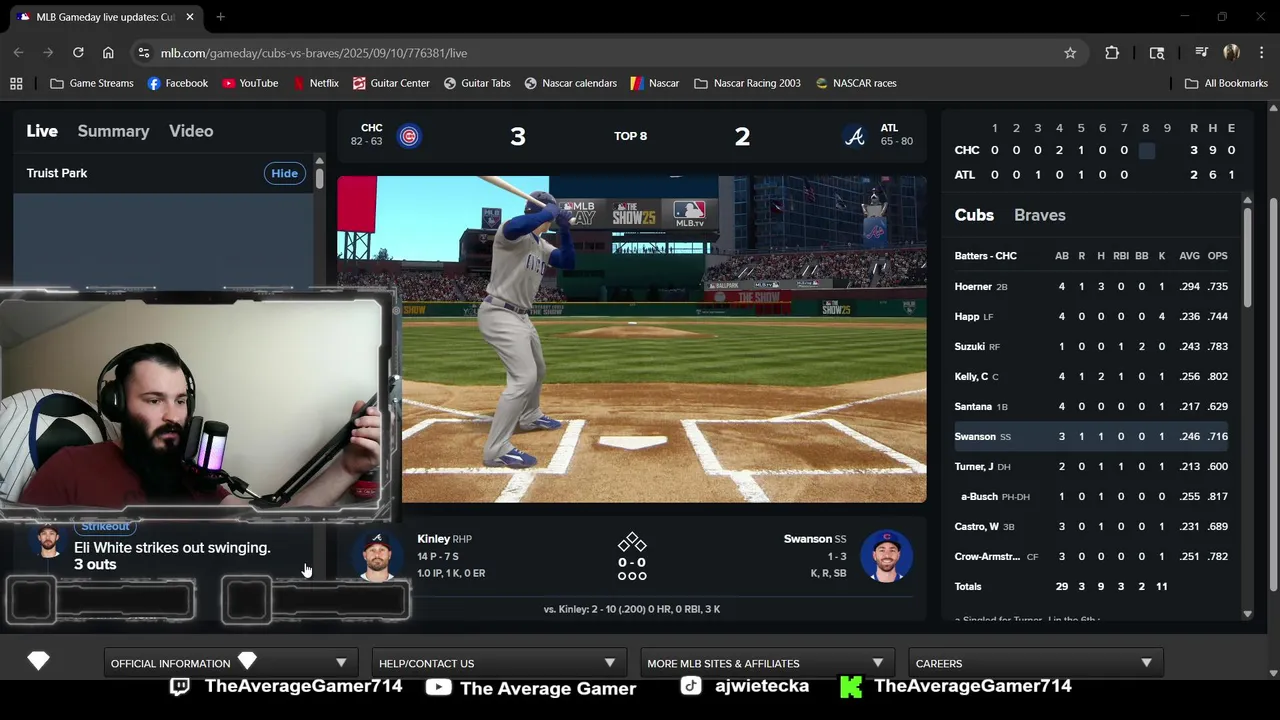
Task: Click the Braves team logo in the scoreboard
Action: pos(855,136)
